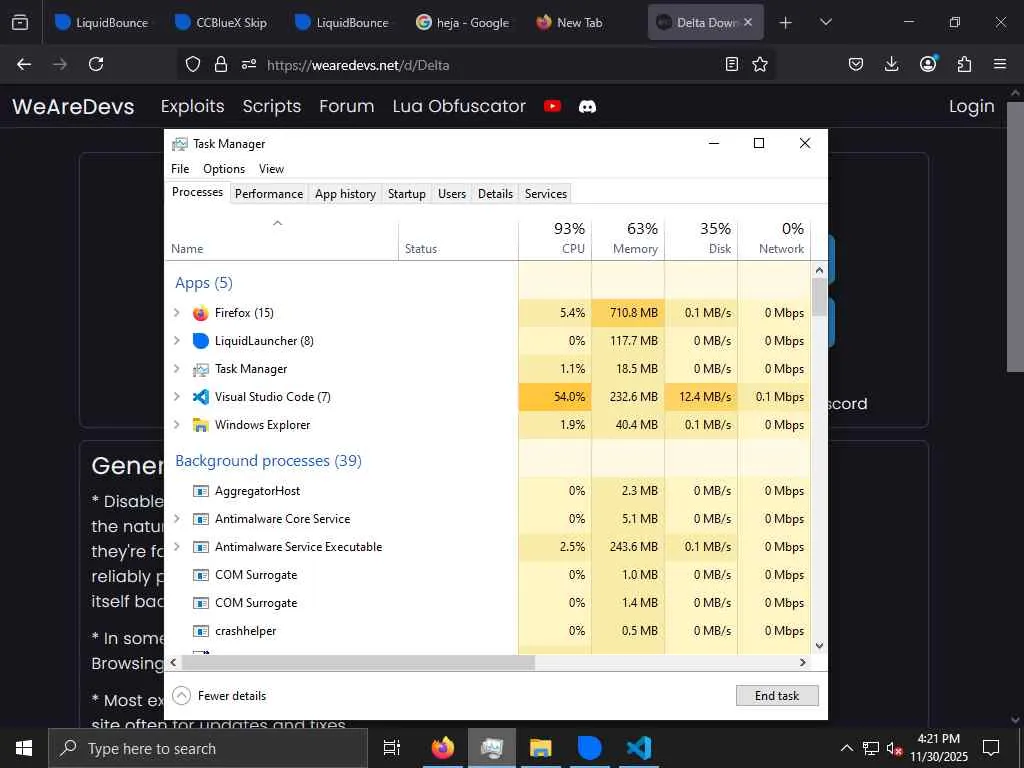Image resolution: width=1024 pixels, height=768 pixels.
Task: Click the shield tracking protection icon
Action: coord(193,64)
